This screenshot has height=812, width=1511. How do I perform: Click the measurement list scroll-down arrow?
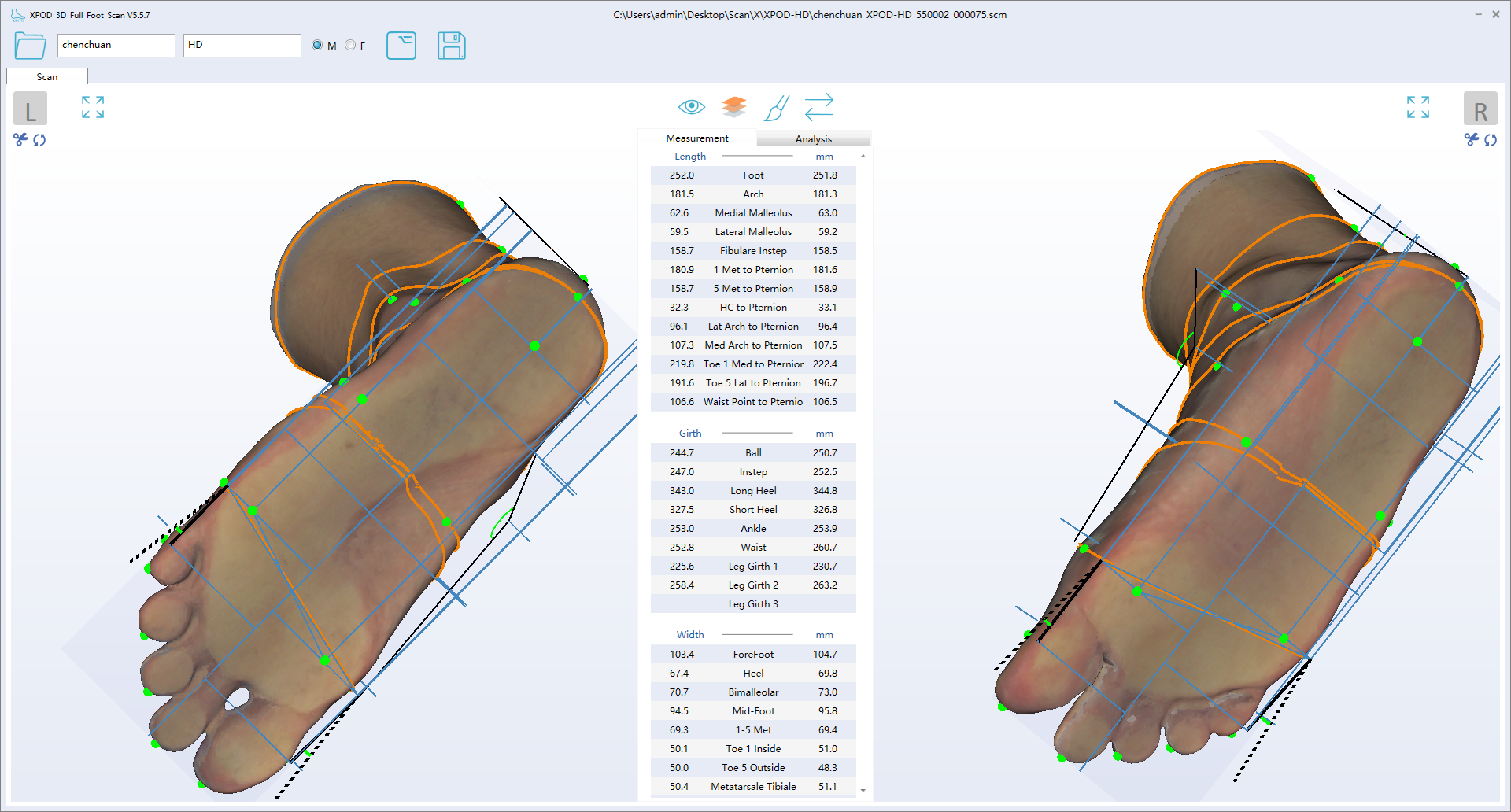[863, 790]
